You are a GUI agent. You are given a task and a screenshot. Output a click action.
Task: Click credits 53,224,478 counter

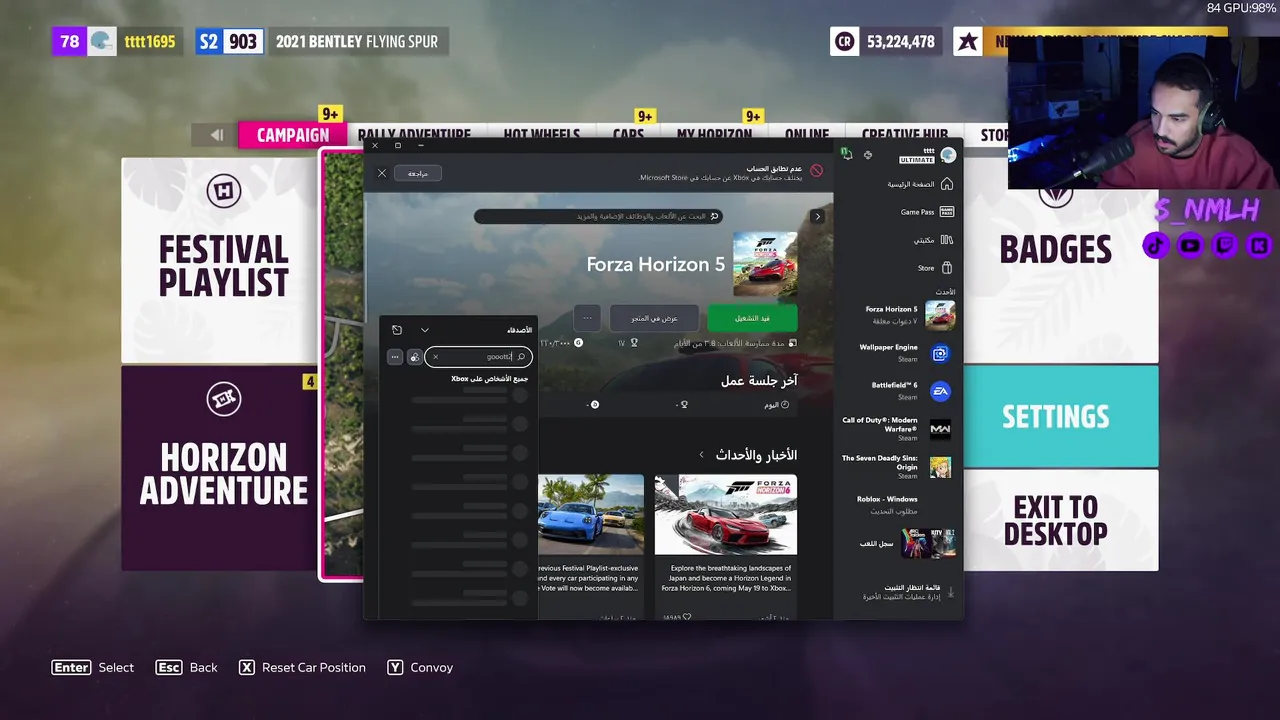885,42
